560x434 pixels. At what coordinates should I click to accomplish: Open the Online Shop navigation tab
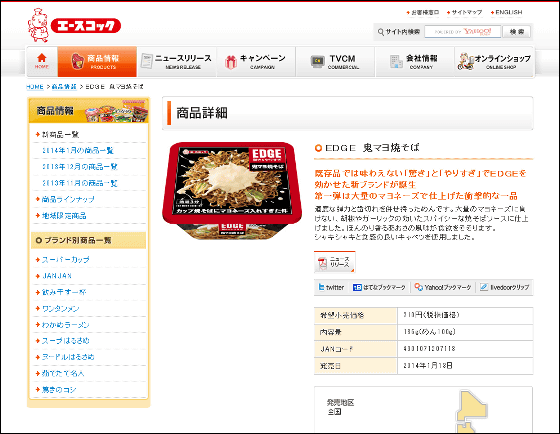click(494, 61)
